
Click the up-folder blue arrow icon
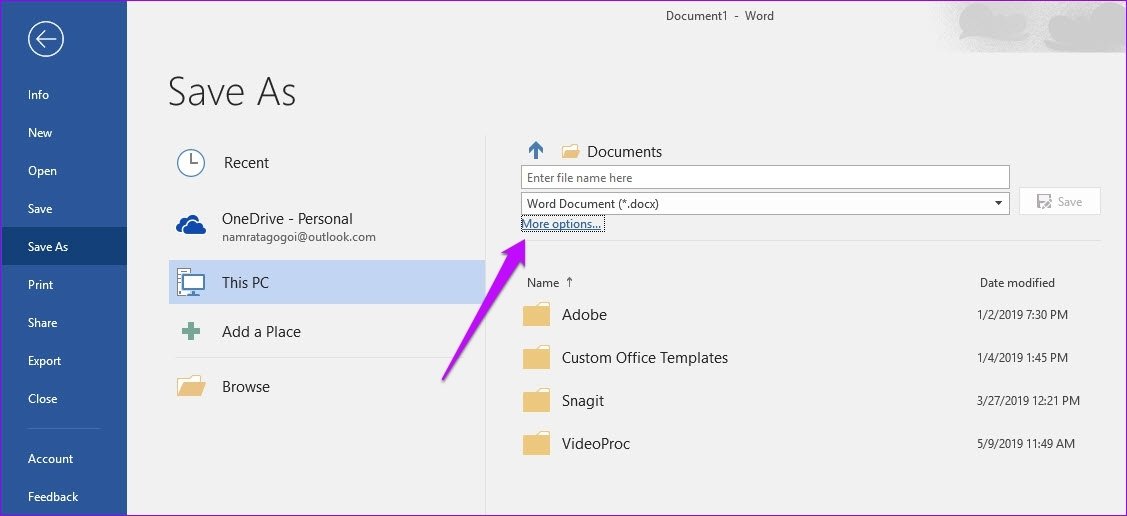coord(536,150)
